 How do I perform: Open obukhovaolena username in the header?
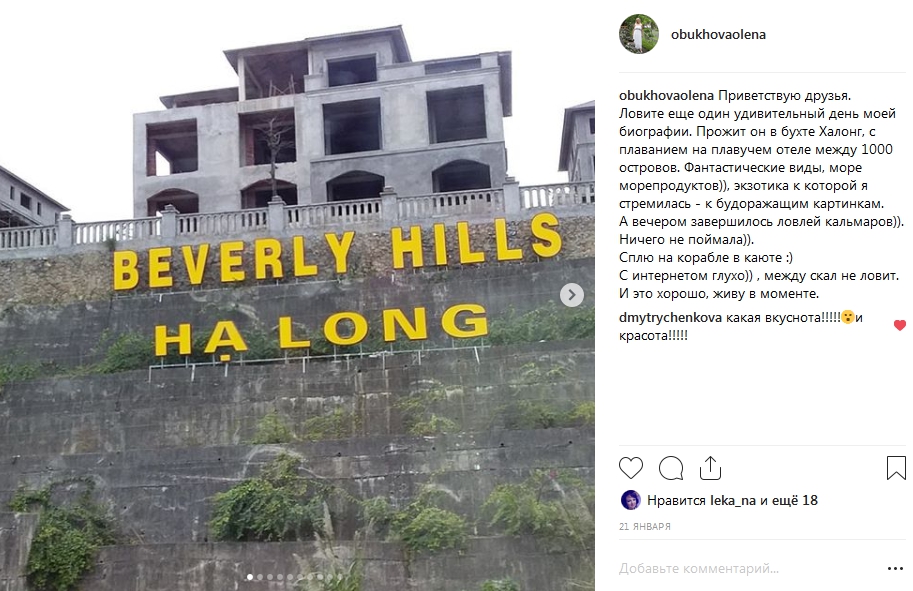[718, 34]
